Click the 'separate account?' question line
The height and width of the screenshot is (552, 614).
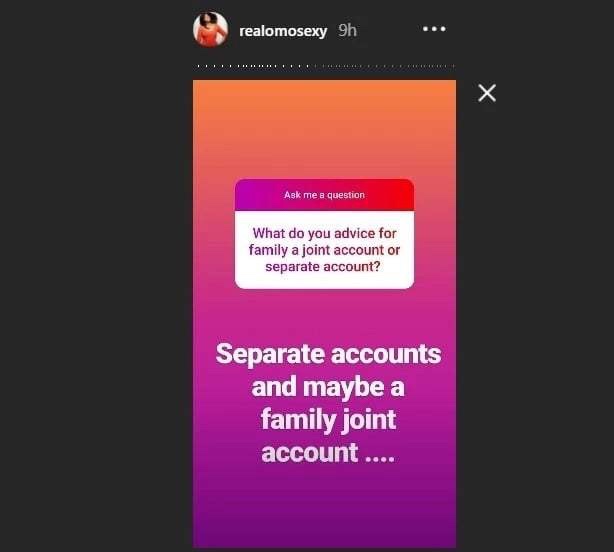[323, 267]
